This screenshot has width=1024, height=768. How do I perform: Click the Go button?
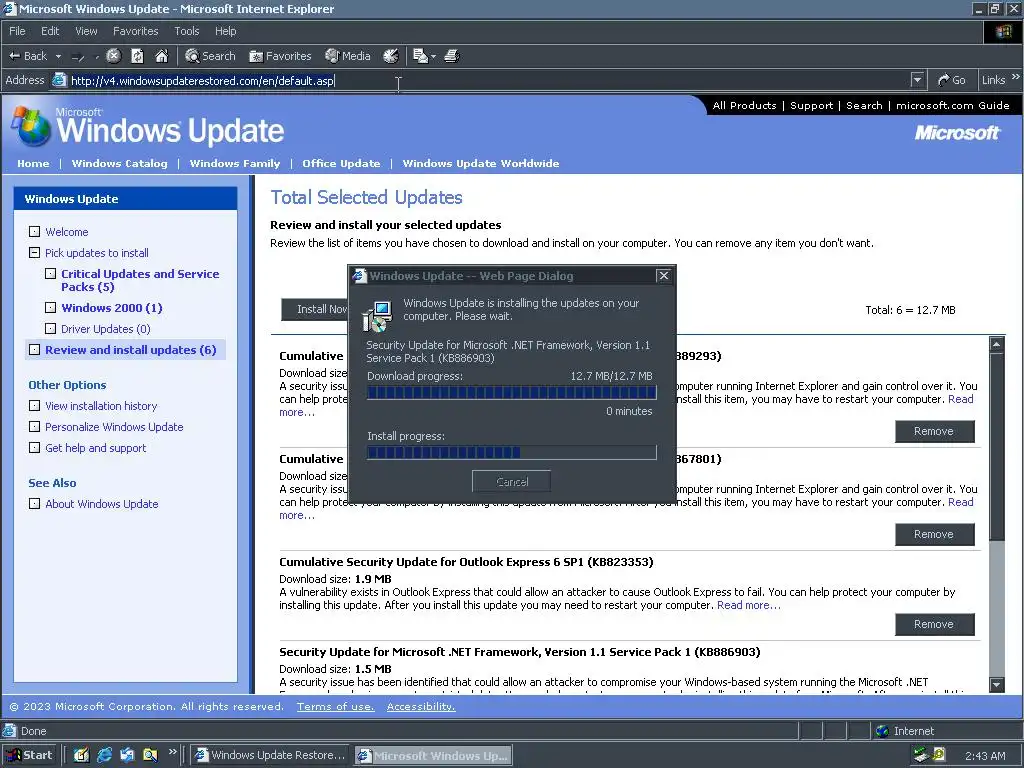(x=952, y=80)
